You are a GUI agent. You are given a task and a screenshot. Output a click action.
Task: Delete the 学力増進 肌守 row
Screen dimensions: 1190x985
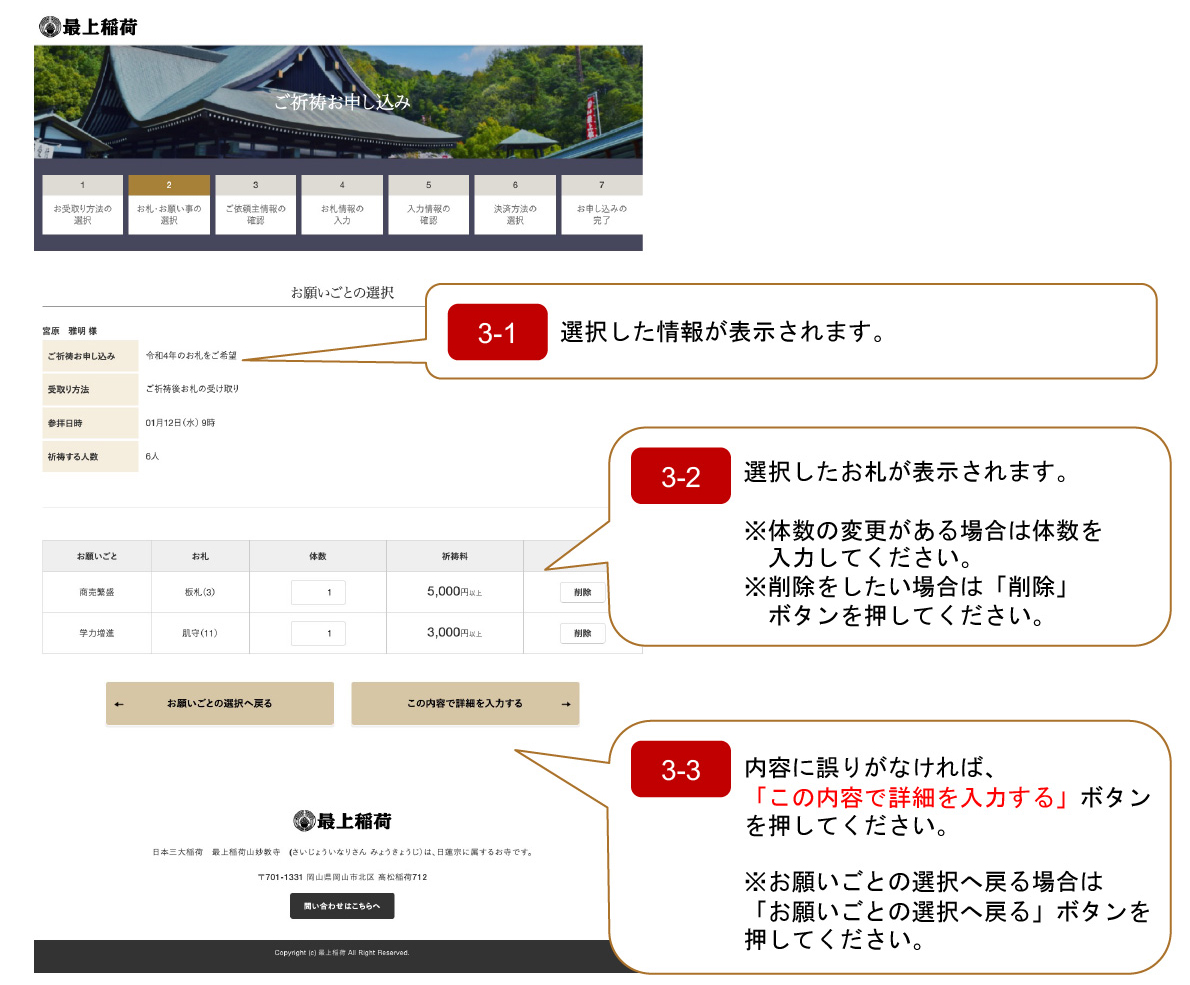click(582, 633)
